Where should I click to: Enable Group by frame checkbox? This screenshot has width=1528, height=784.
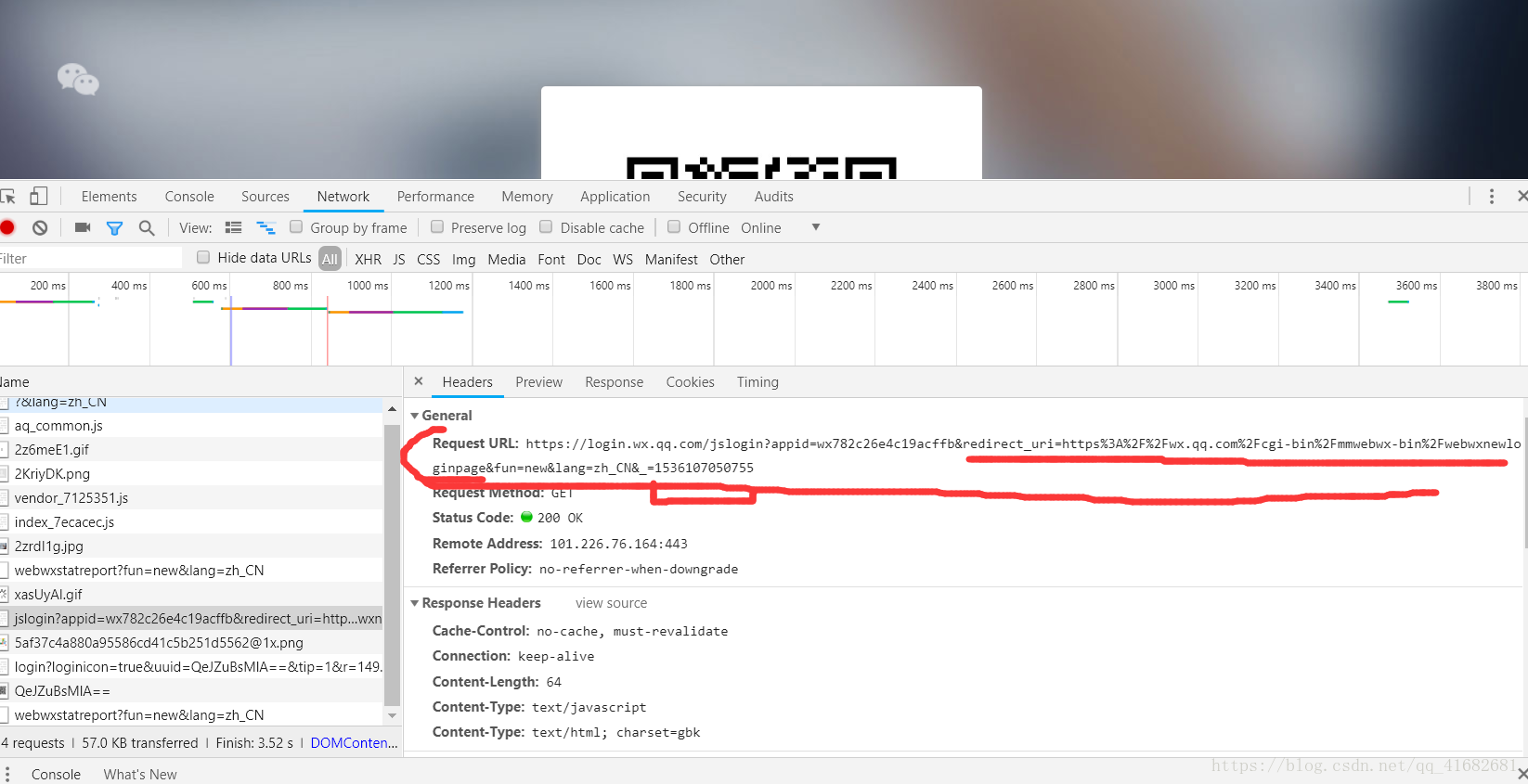pos(296,226)
